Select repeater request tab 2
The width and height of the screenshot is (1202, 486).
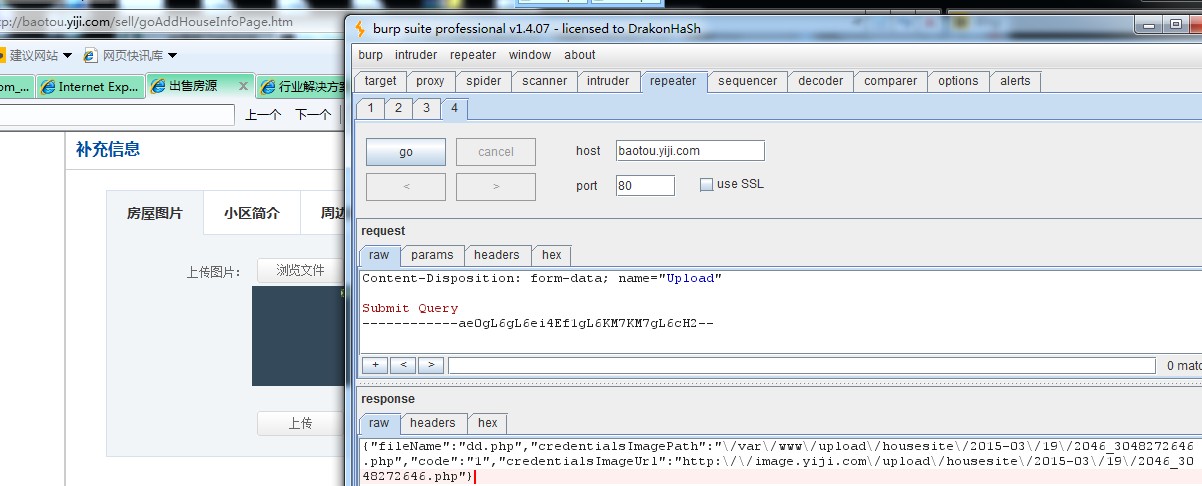(x=398, y=108)
